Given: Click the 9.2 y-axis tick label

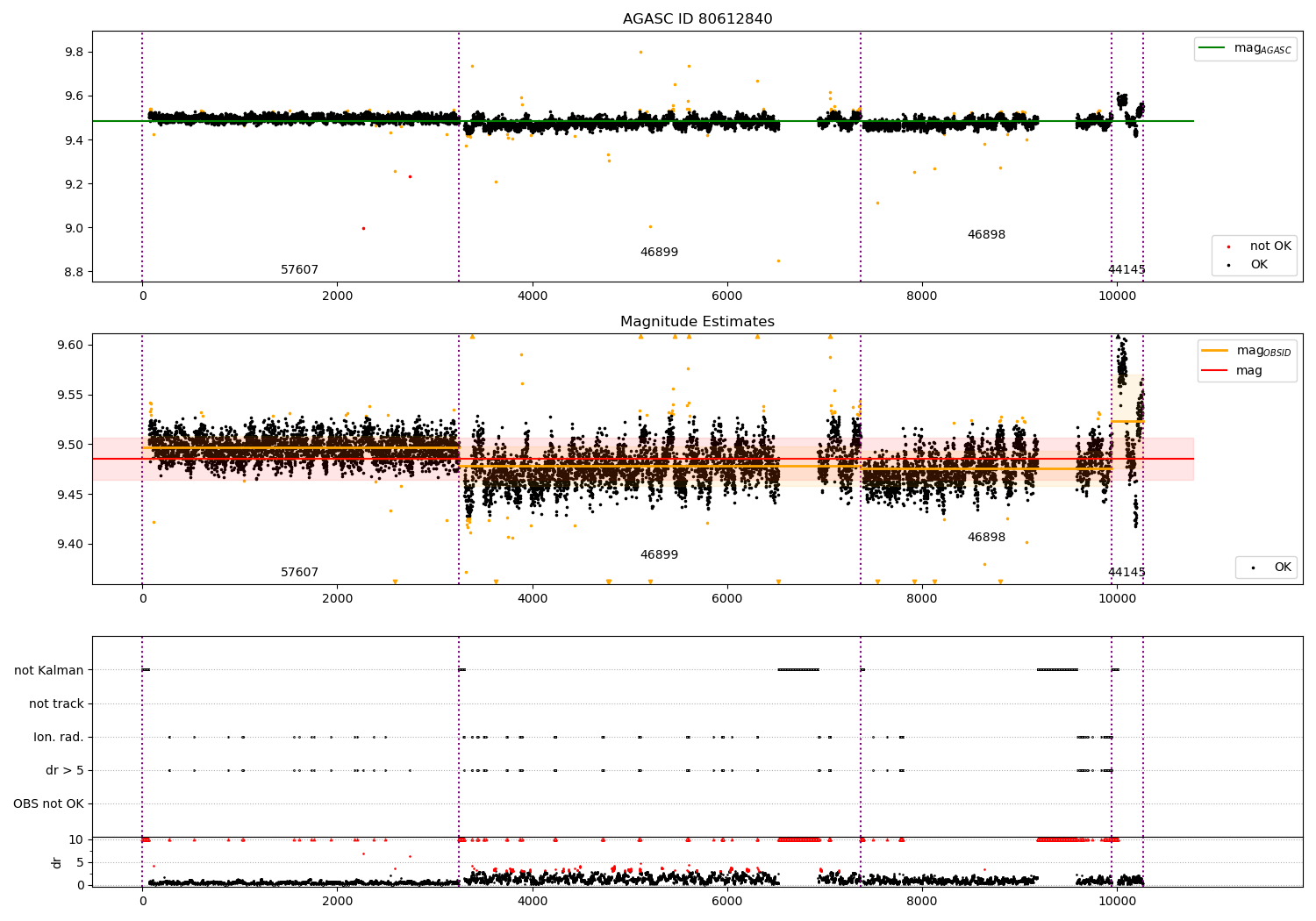Looking at the screenshot, I should 75,184.
